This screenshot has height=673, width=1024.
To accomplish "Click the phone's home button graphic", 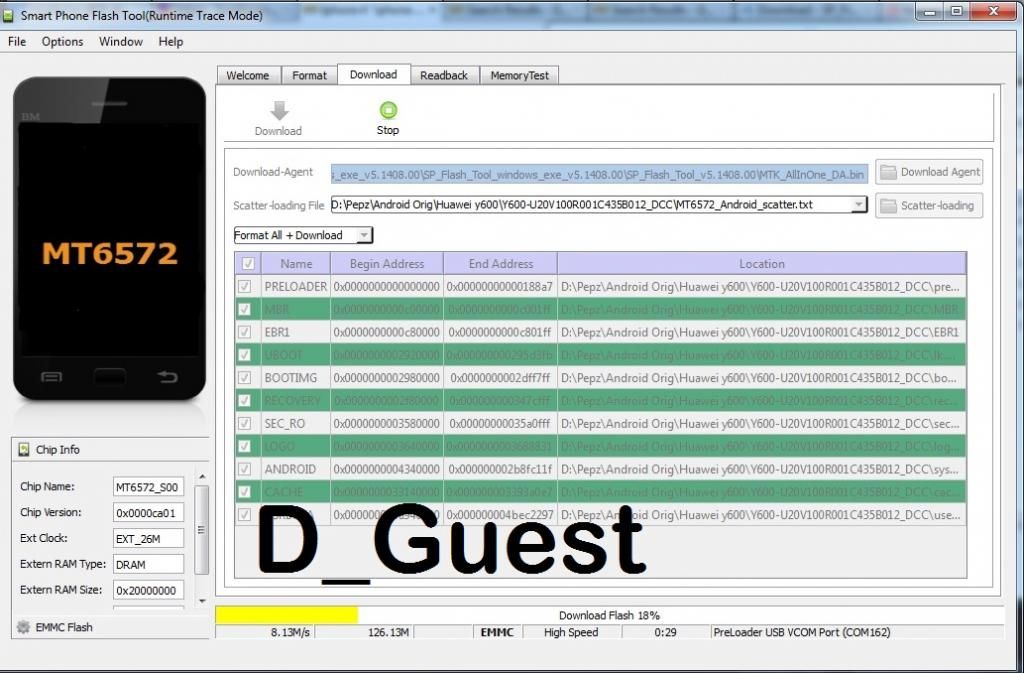I will pyautogui.click(x=109, y=377).
